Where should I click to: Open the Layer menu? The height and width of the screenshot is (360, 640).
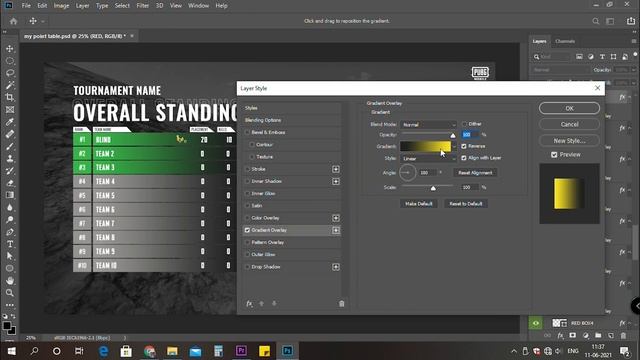pyautogui.click(x=82, y=6)
